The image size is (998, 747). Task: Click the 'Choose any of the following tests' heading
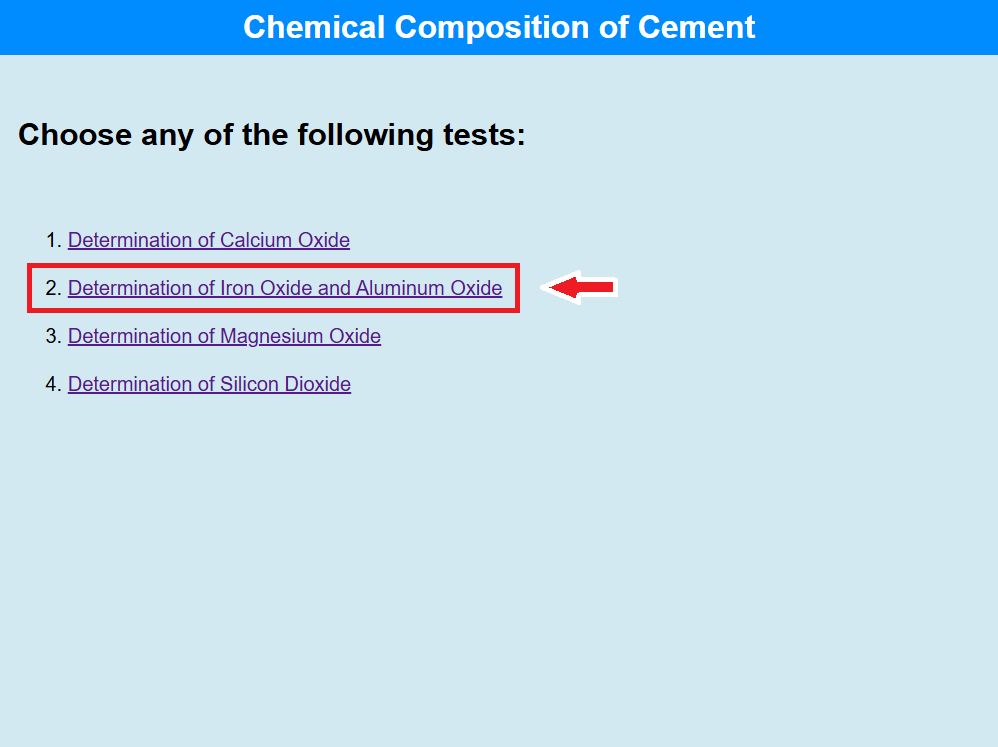271,134
